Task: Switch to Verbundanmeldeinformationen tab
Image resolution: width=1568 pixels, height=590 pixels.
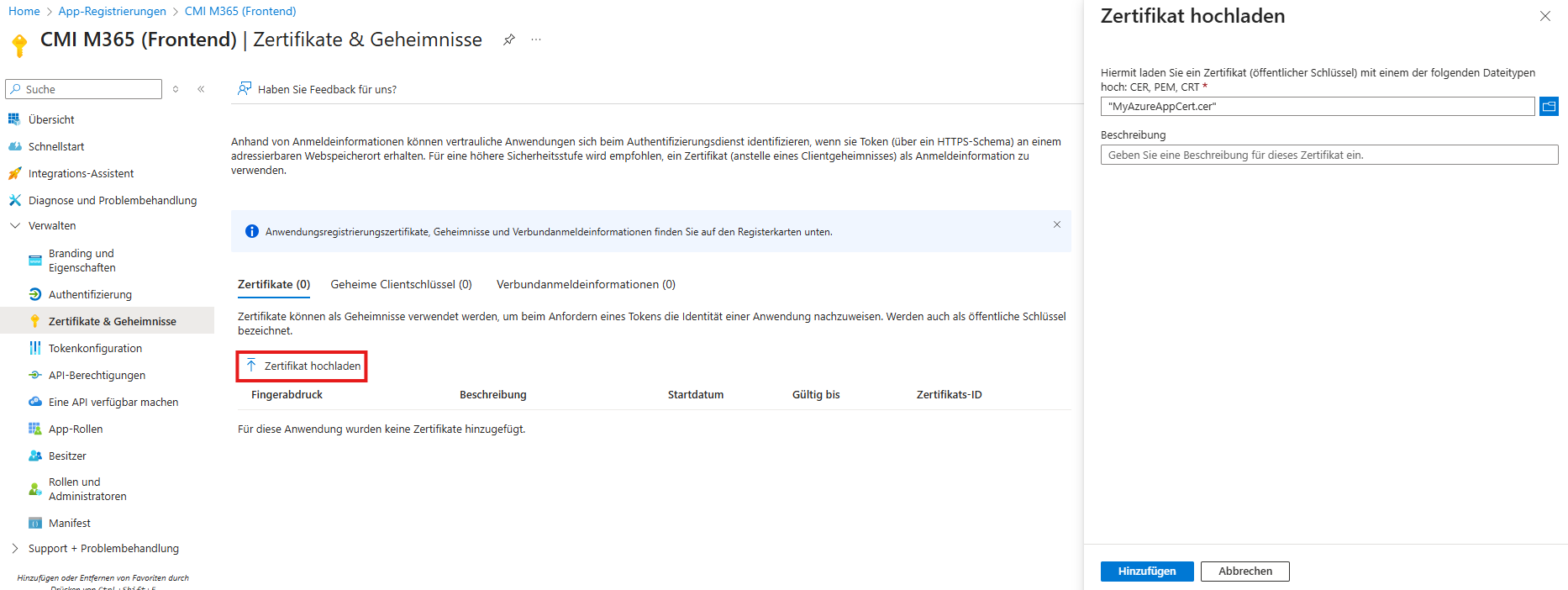Action: 586,284
